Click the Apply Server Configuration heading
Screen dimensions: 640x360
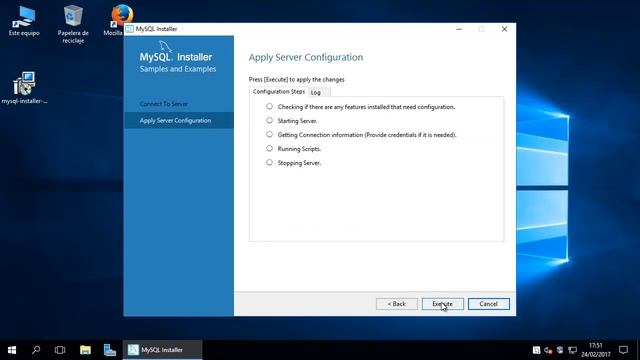[x=306, y=58]
